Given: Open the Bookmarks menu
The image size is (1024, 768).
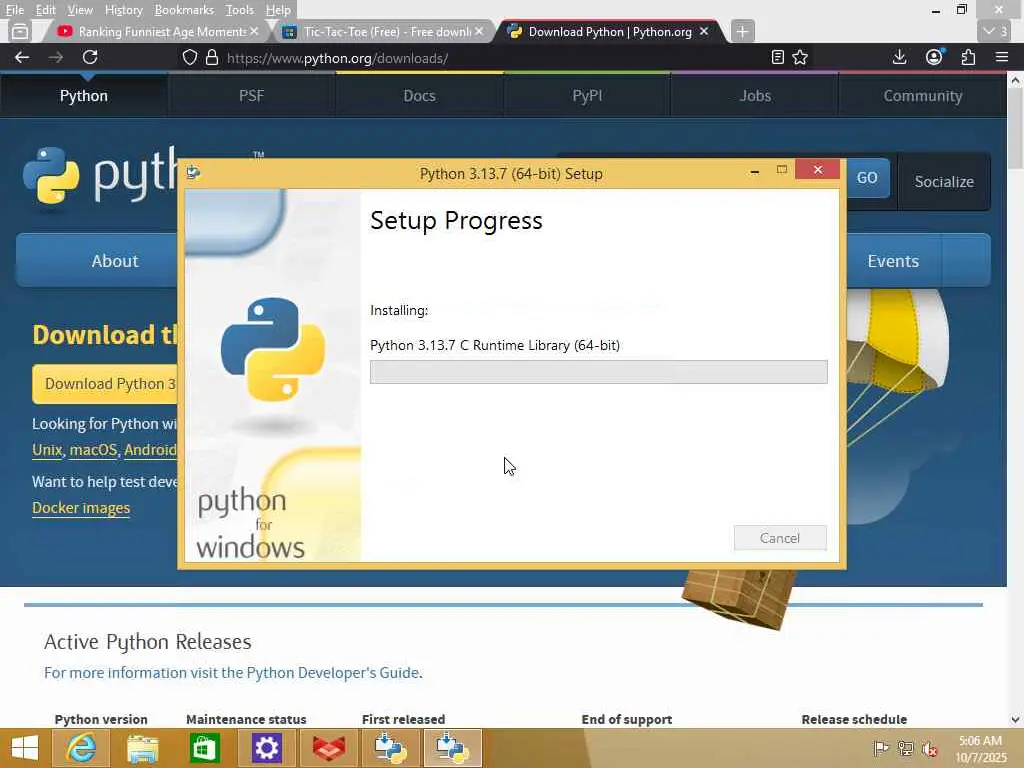Looking at the screenshot, I should click(184, 10).
